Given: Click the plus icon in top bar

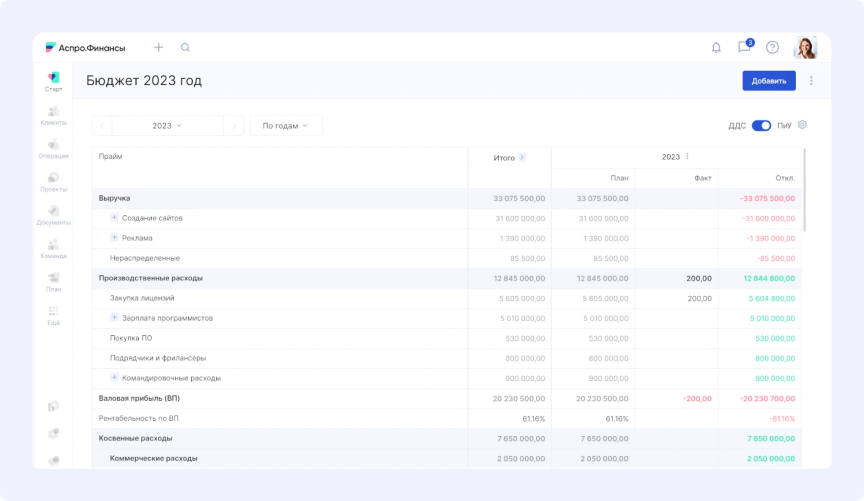Looking at the screenshot, I should pyautogui.click(x=158, y=47).
